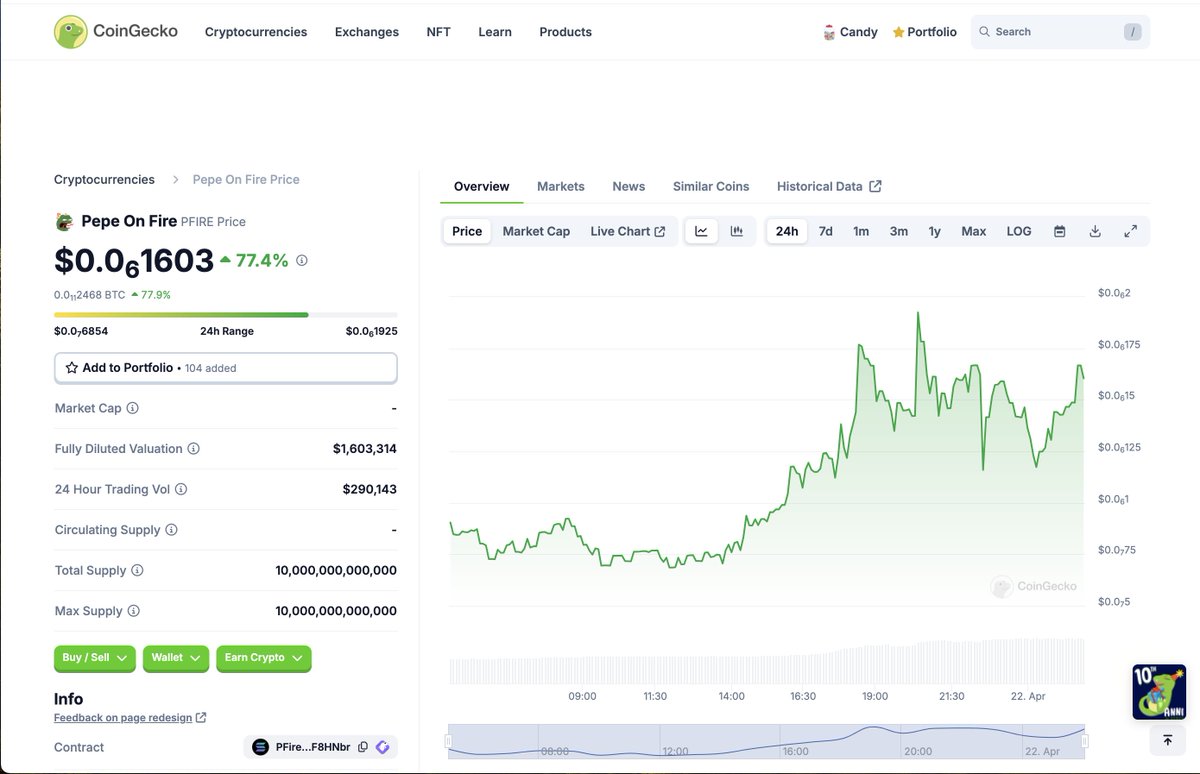Click the Add to Portfolio button
Viewport: 1200px width, 774px height.
[x=226, y=368]
